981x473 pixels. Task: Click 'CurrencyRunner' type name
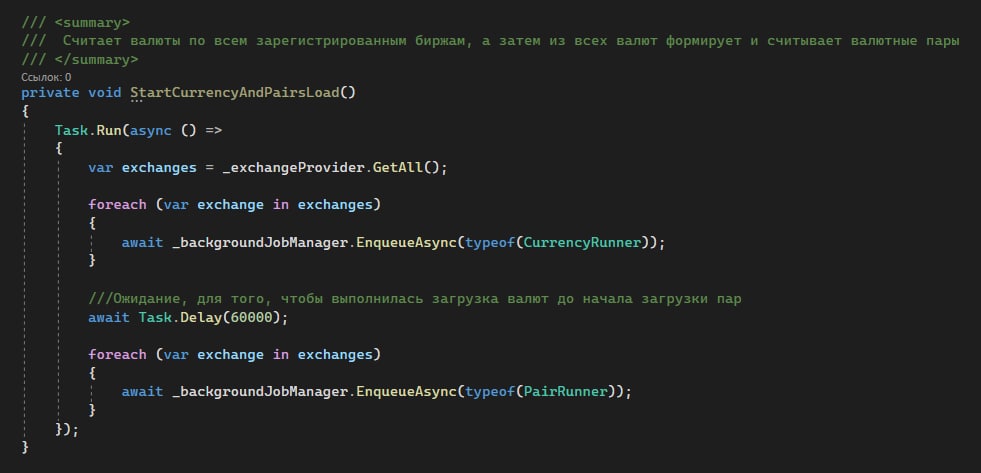(582, 242)
